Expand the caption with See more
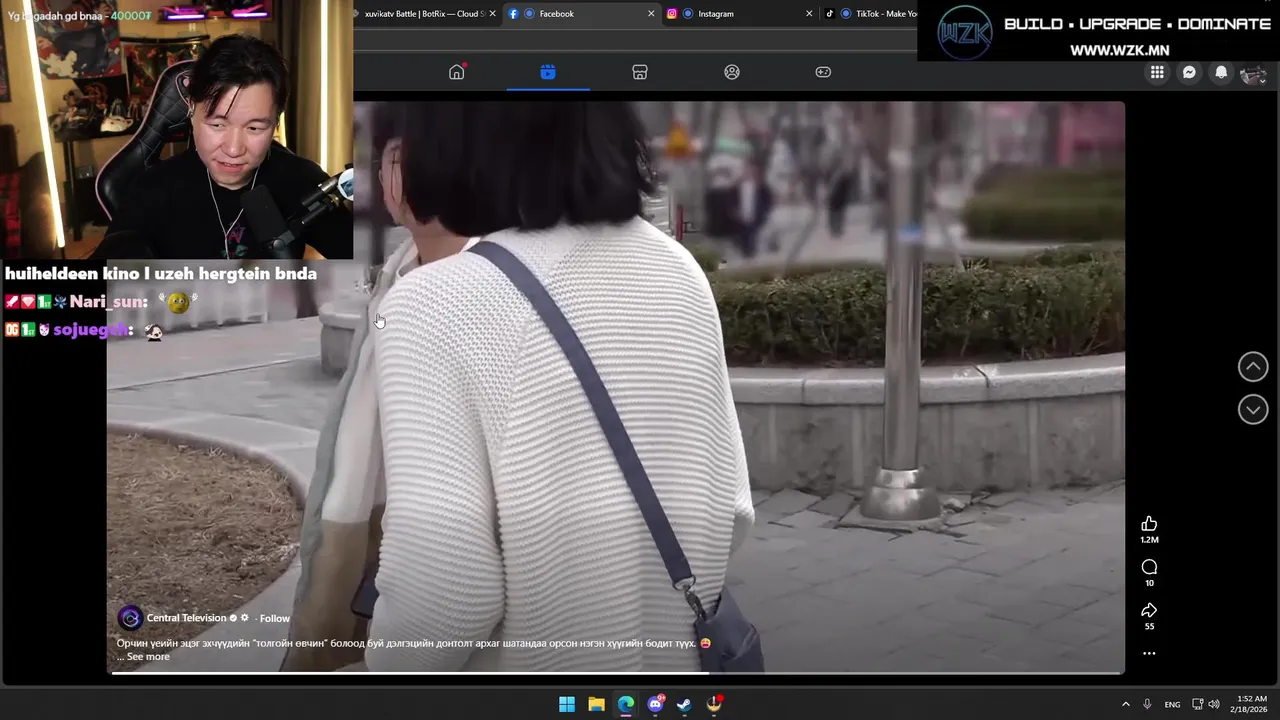 [x=148, y=657]
